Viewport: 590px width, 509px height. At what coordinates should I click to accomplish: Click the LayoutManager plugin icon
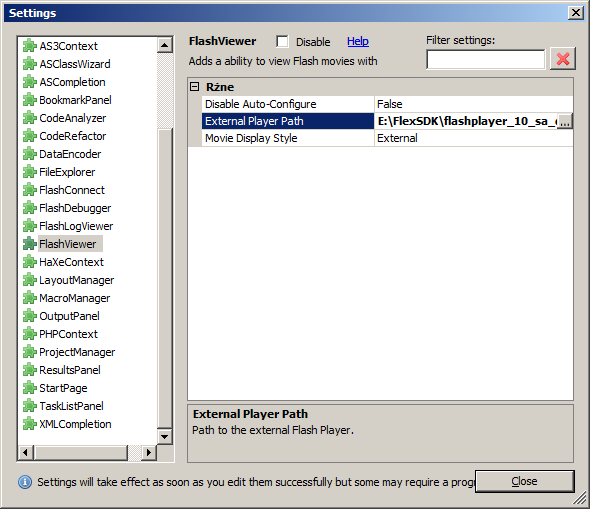coord(30,280)
